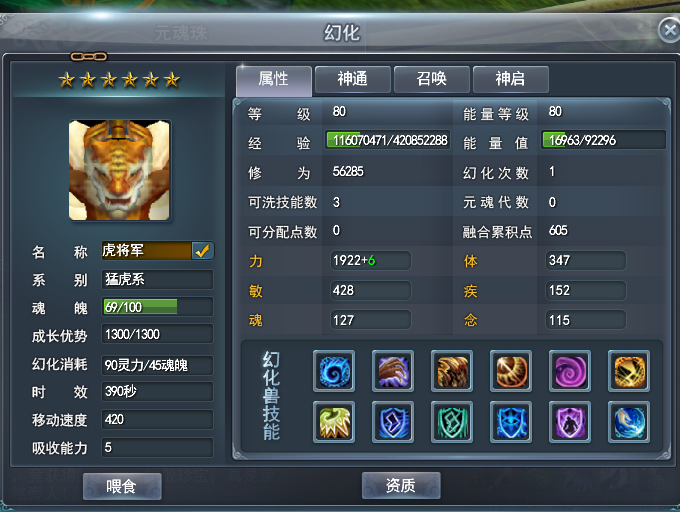Switch to the 神启 tab
The height and width of the screenshot is (512, 680).
[510, 79]
